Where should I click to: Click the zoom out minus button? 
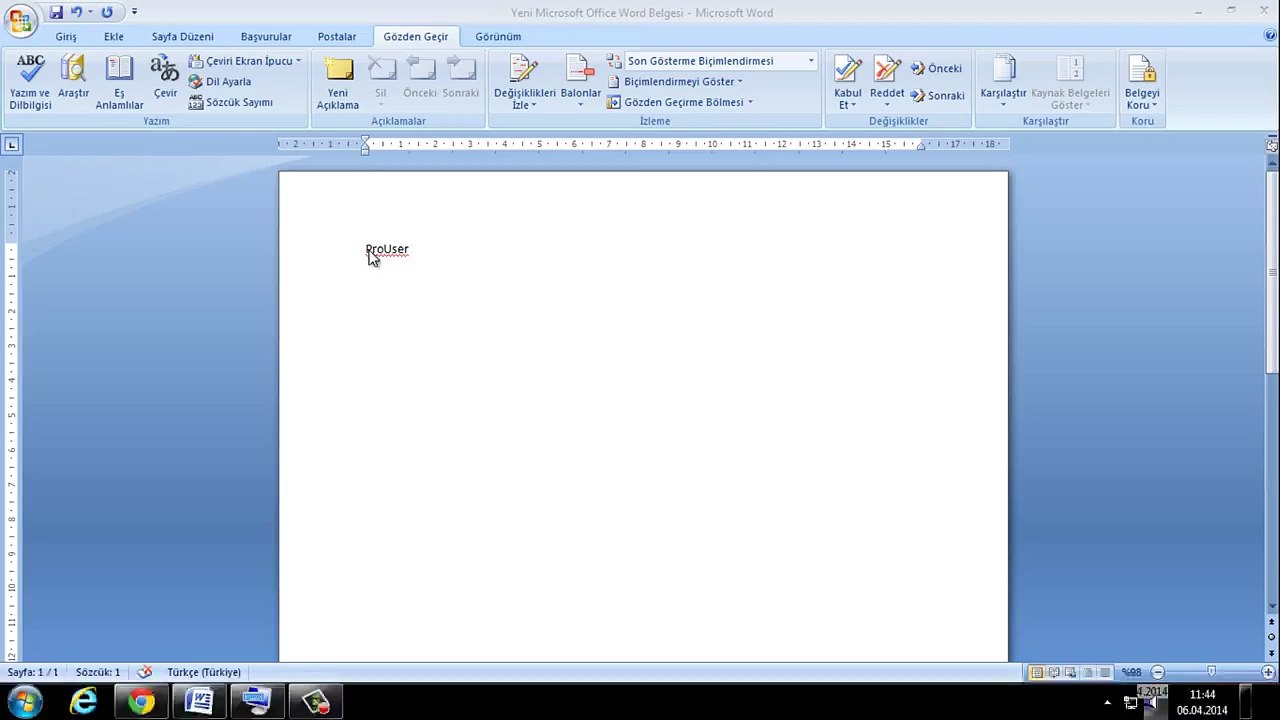(x=1158, y=672)
